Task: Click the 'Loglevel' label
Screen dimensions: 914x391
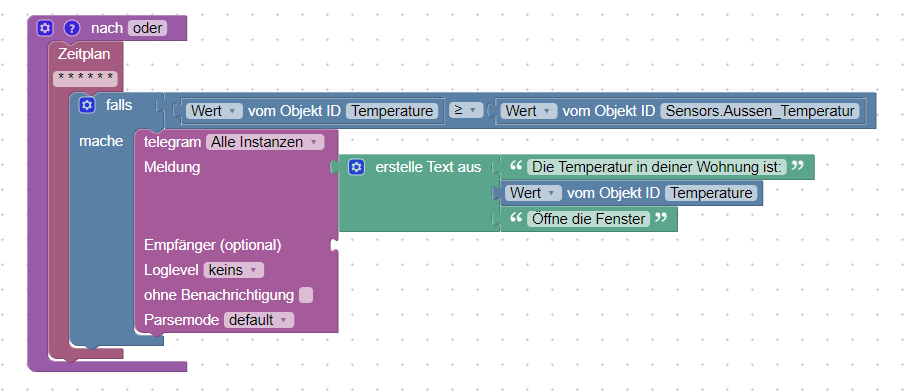Action: pos(171,270)
